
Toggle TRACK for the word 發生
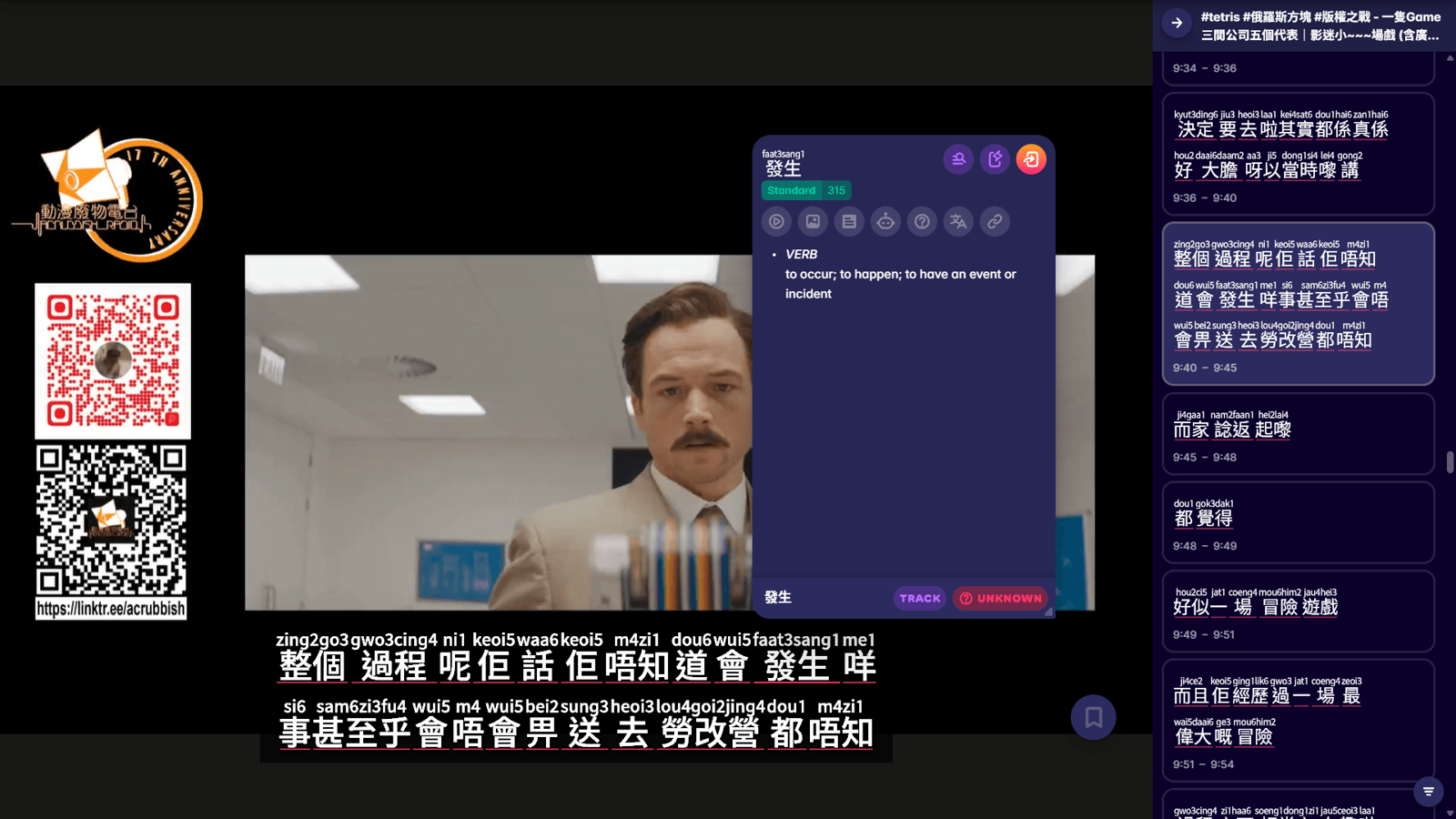click(x=919, y=598)
